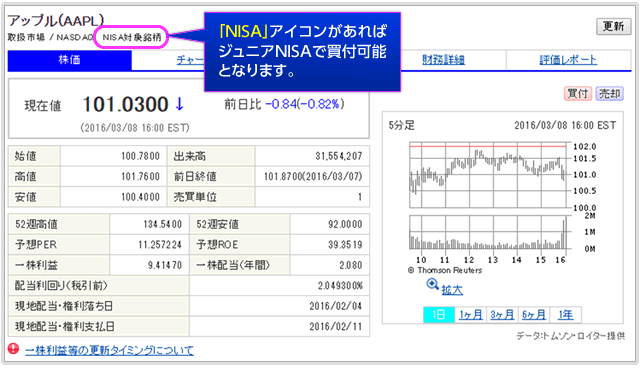Open the 評価レポート tab
This screenshot has width=640, height=368.
[568, 60]
